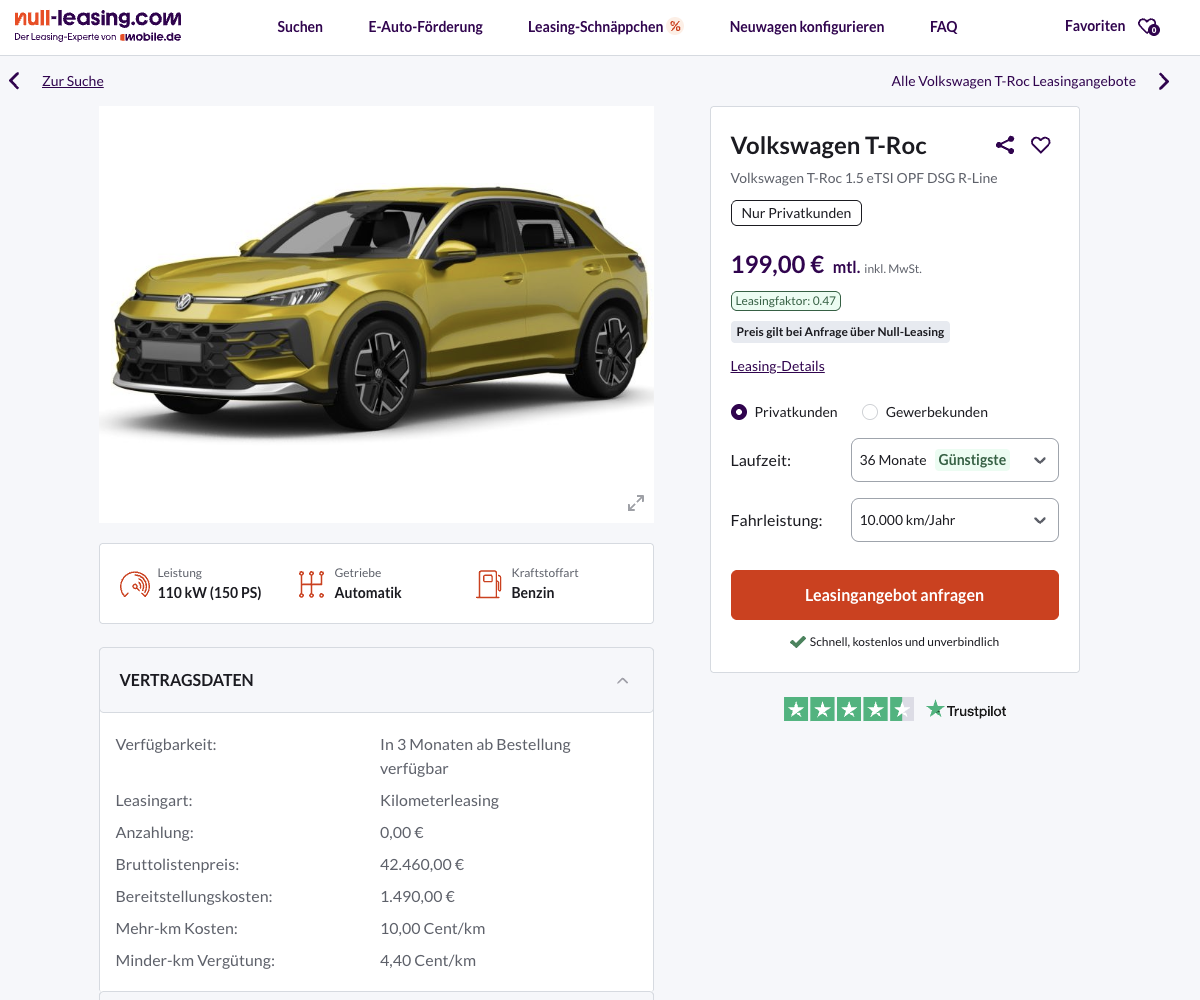
Task: Expand the car image to fullscreen
Action: (x=636, y=503)
